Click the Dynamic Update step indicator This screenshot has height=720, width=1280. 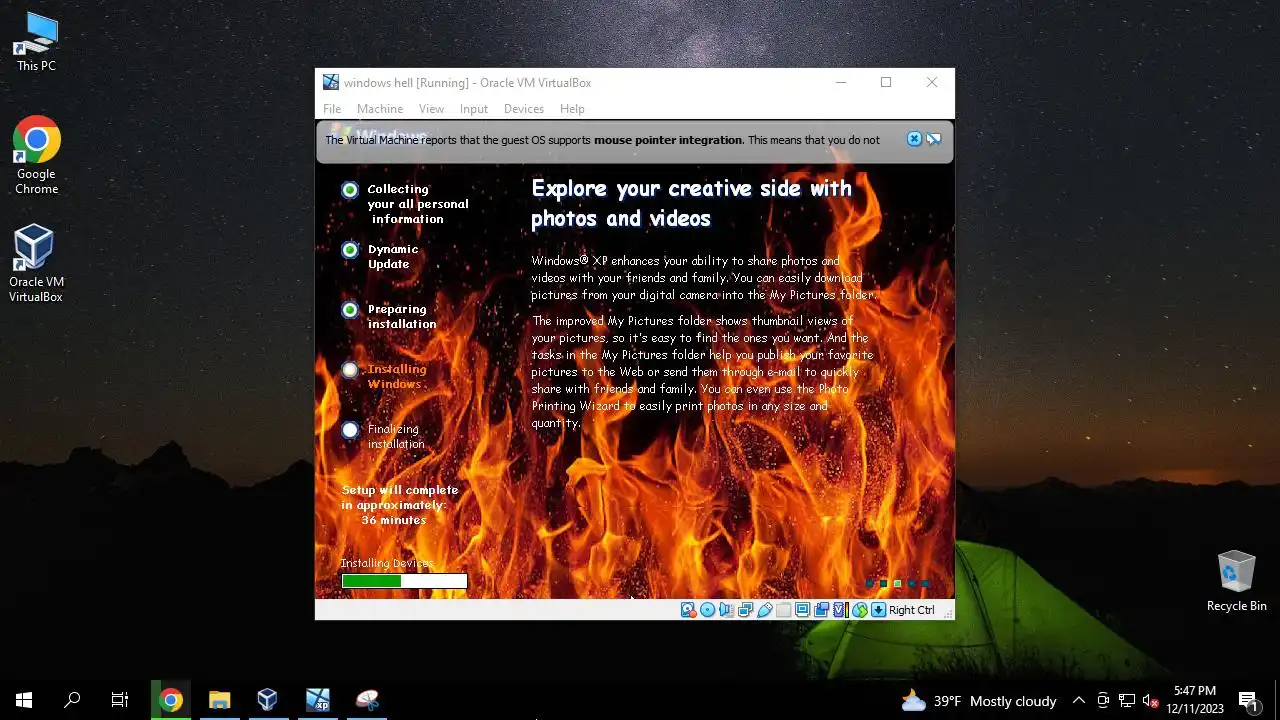click(x=349, y=250)
